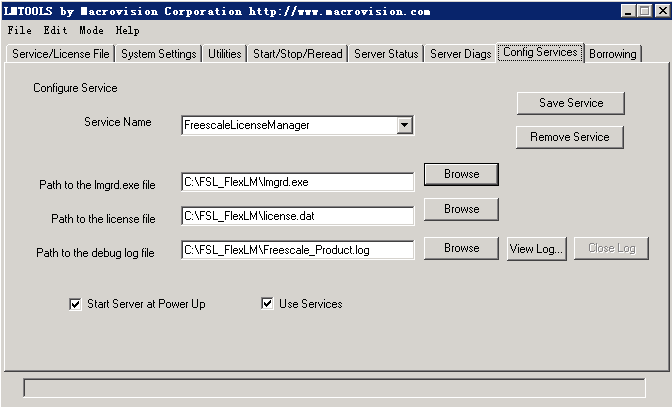The width and height of the screenshot is (672, 407).
Task: Go to Start/Stop/Reread tab
Action: pos(297,54)
